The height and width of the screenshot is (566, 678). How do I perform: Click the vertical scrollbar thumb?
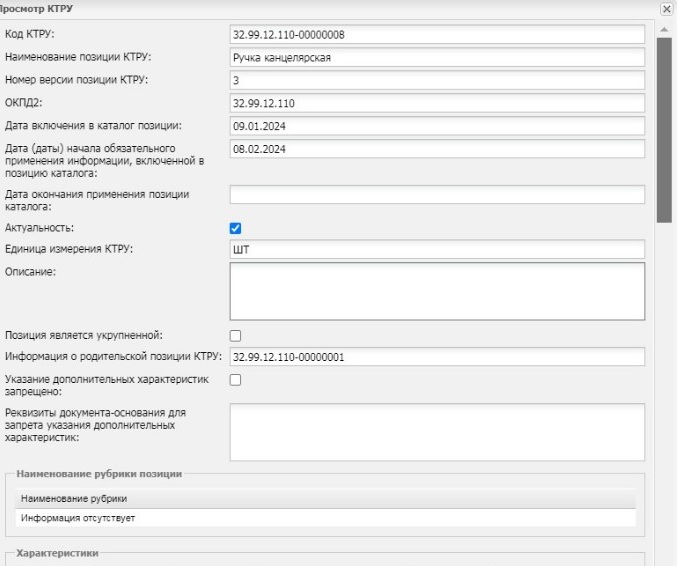point(664,130)
